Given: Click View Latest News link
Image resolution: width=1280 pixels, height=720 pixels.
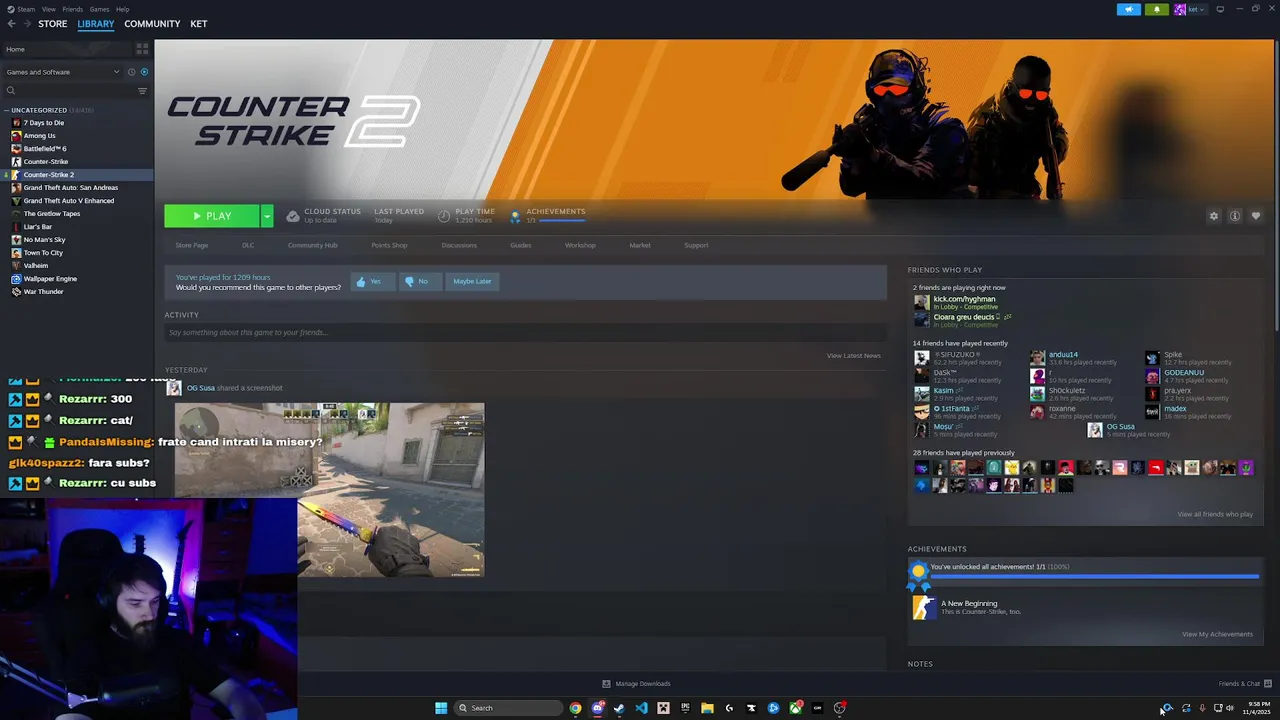Looking at the screenshot, I should (853, 356).
